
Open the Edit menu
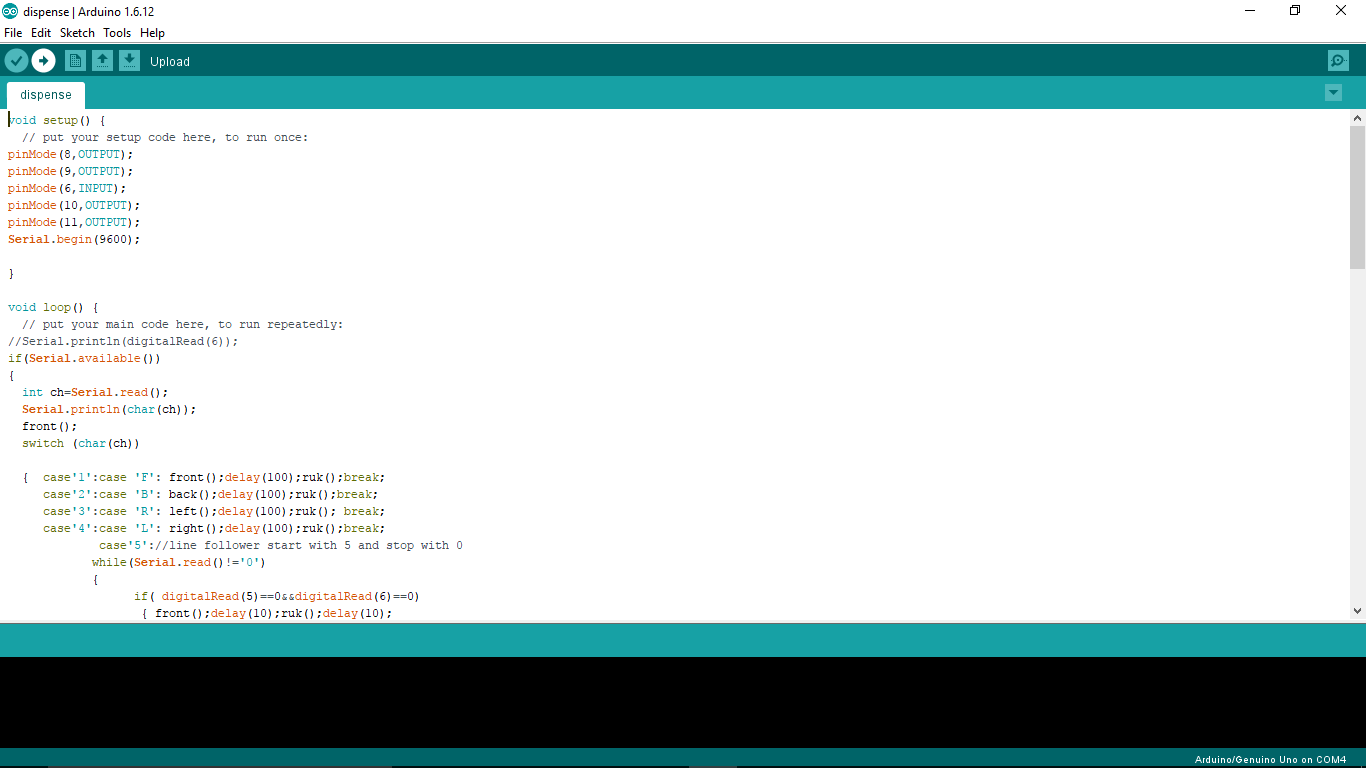(x=41, y=33)
